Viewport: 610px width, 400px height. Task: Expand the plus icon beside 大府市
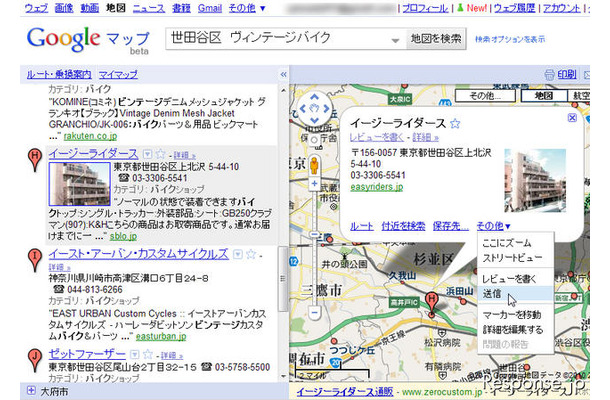tap(31, 390)
